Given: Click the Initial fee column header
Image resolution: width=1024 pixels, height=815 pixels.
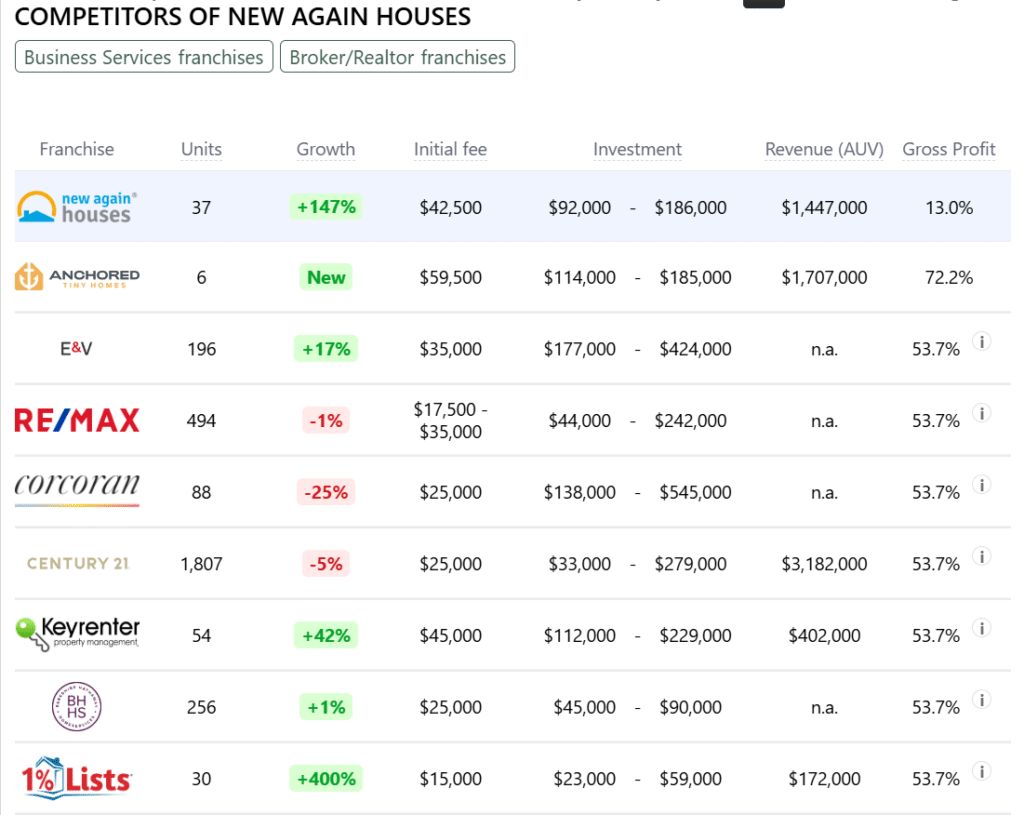Looking at the screenshot, I should [x=451, y=149].
